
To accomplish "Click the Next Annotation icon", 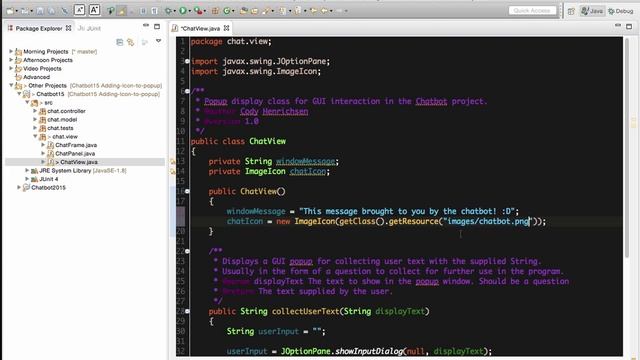I will 282,11.
